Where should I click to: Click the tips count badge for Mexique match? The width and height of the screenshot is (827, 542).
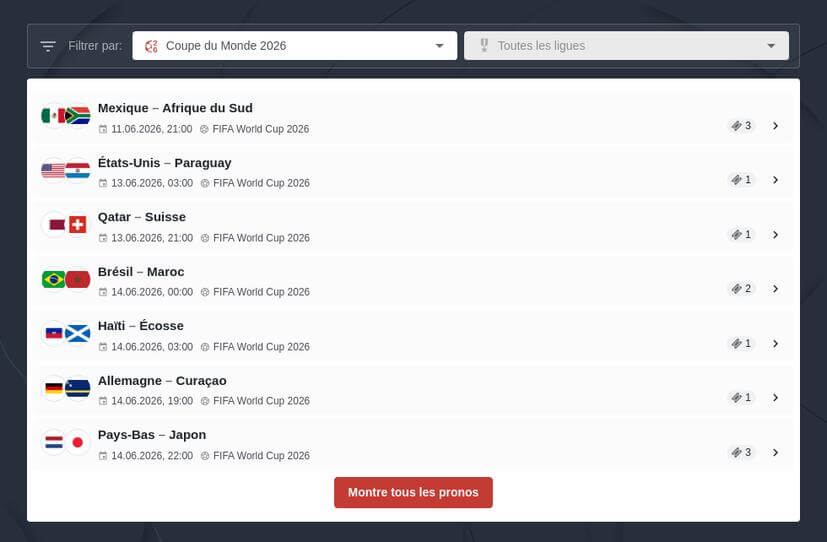(741, 126)
